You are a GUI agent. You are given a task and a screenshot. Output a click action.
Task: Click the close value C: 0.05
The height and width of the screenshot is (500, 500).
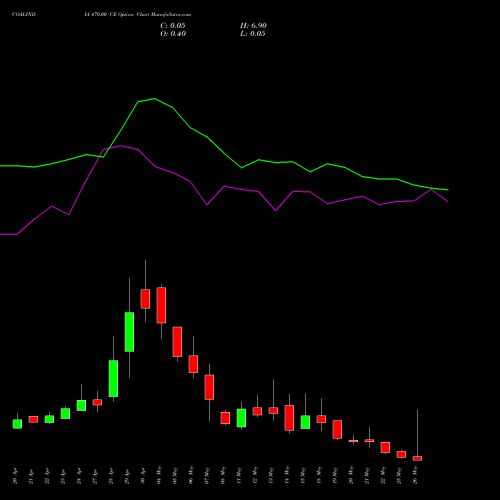click(x=173, y=26)
